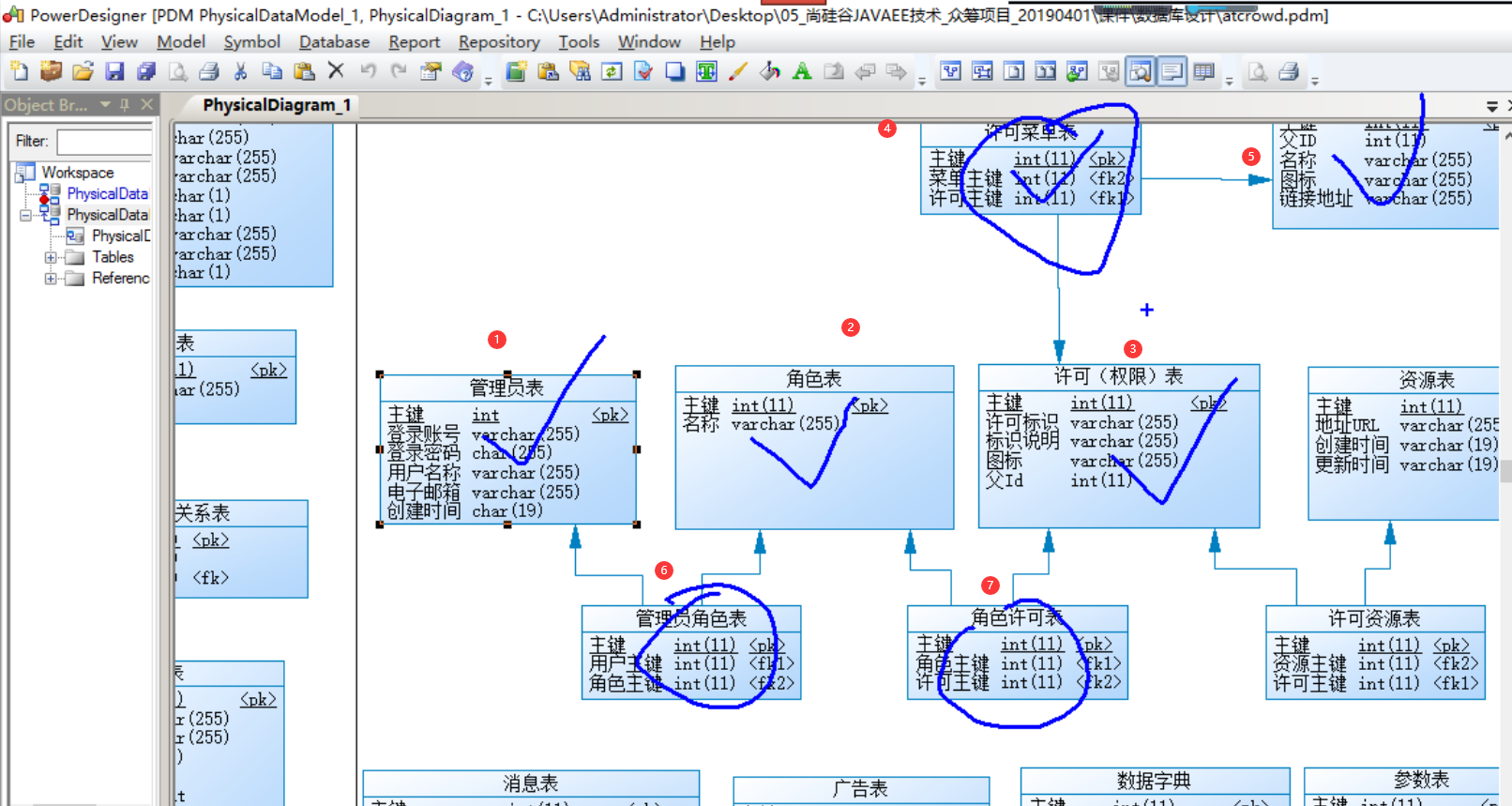Click the Print icon beside the Cut scissors
The width and height of the screenshot is (1512, 806).
pos(209,71)
